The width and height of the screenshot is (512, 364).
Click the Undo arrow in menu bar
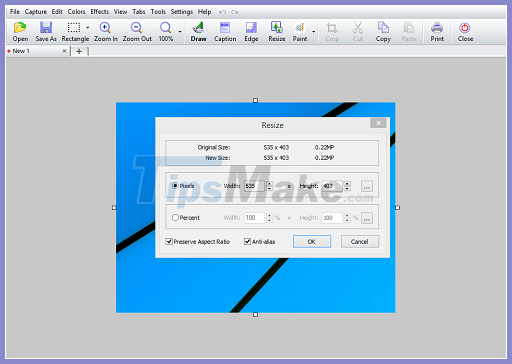[x=222, y=12]
